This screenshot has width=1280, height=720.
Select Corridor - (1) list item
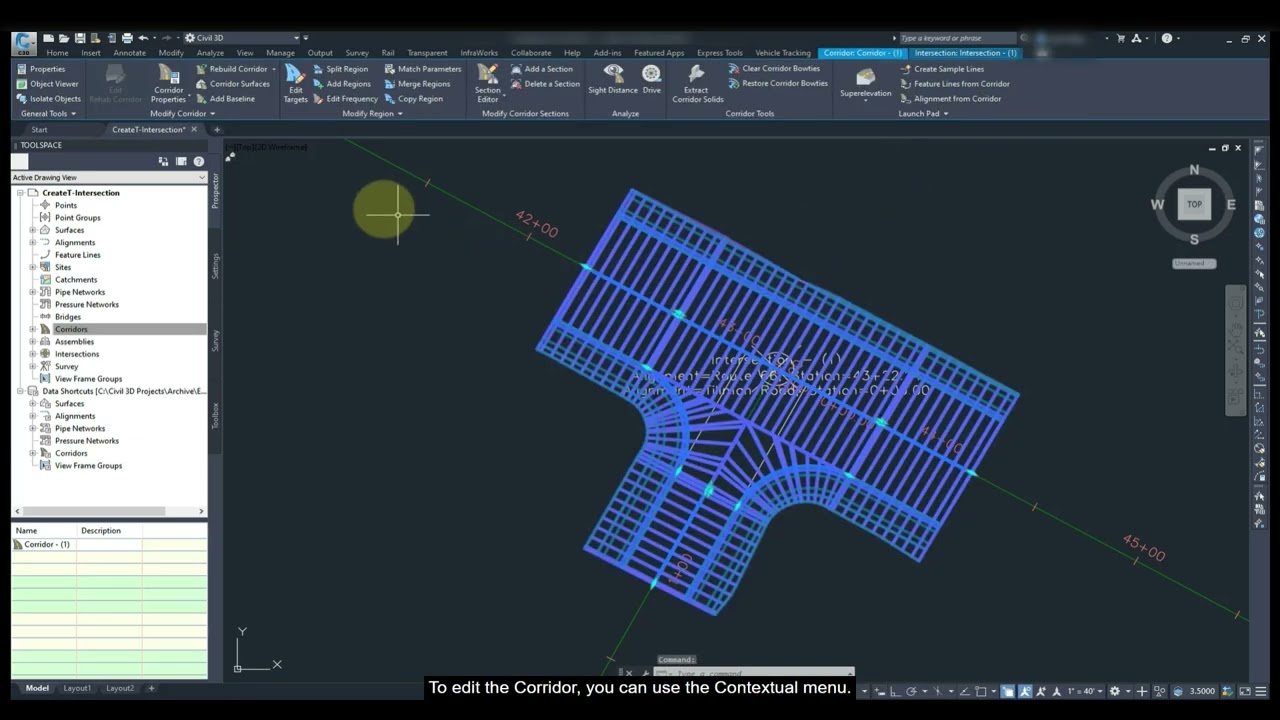[47, 545]
